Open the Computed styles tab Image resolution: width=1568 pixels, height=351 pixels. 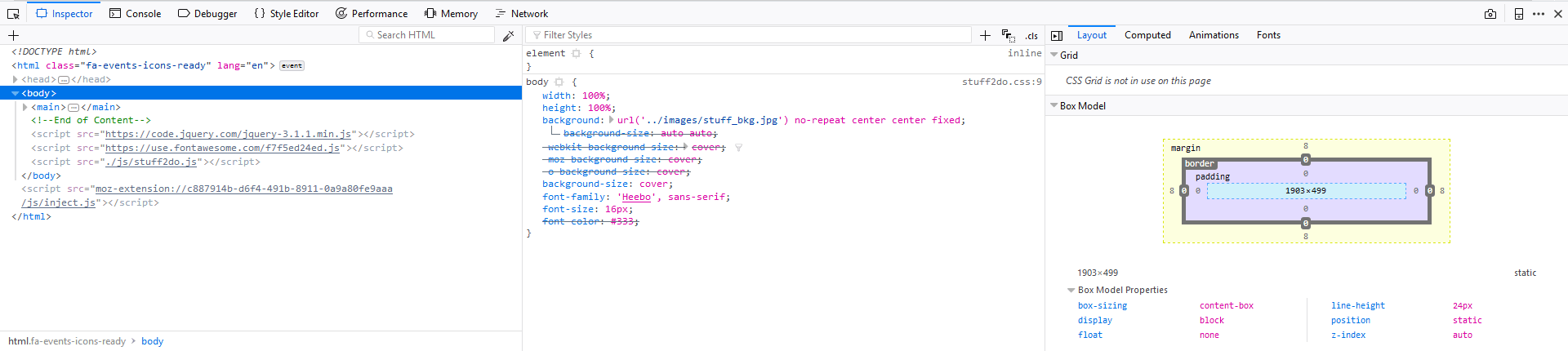tap(1147, 35)
